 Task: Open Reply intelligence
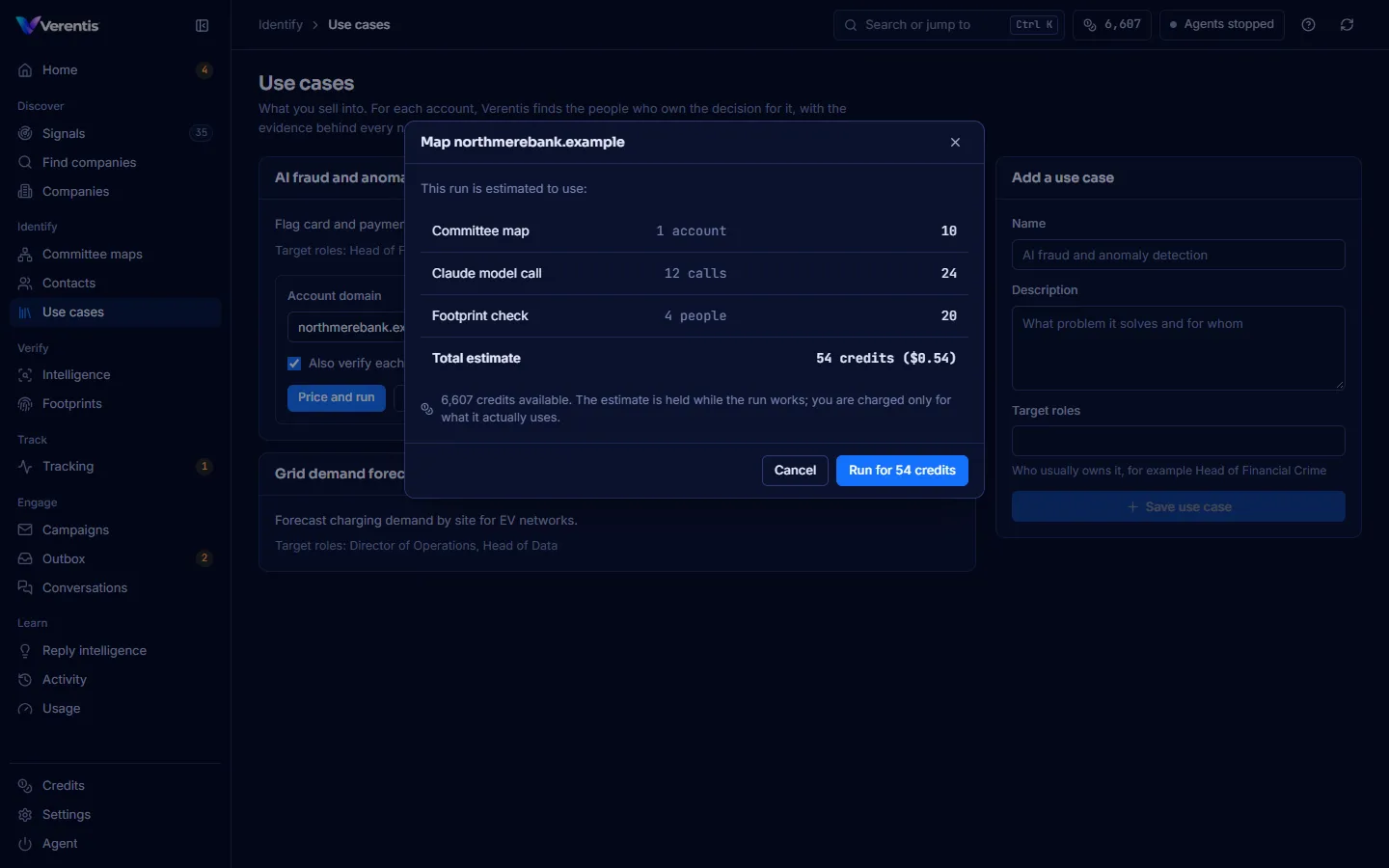[x=115, y=650]
